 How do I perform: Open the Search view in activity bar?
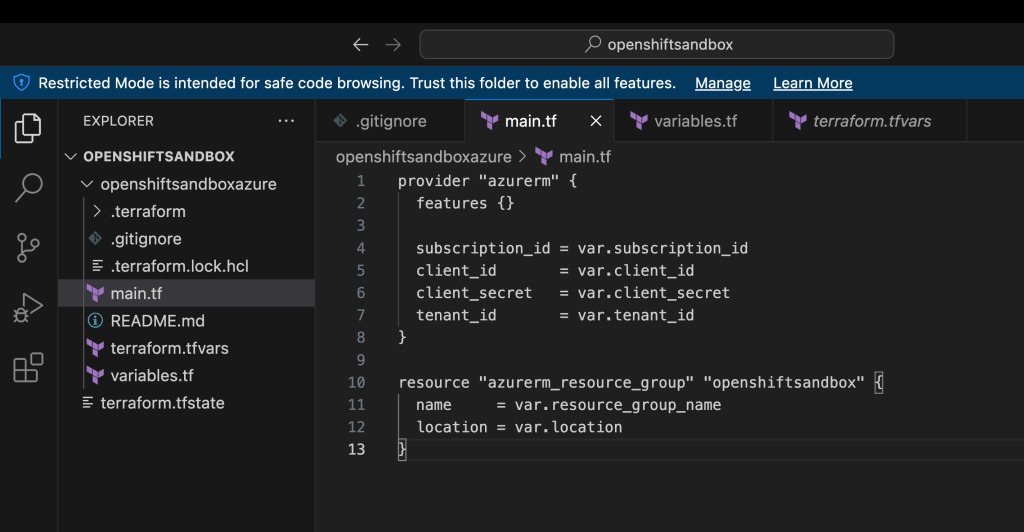[x=28, y=188]
